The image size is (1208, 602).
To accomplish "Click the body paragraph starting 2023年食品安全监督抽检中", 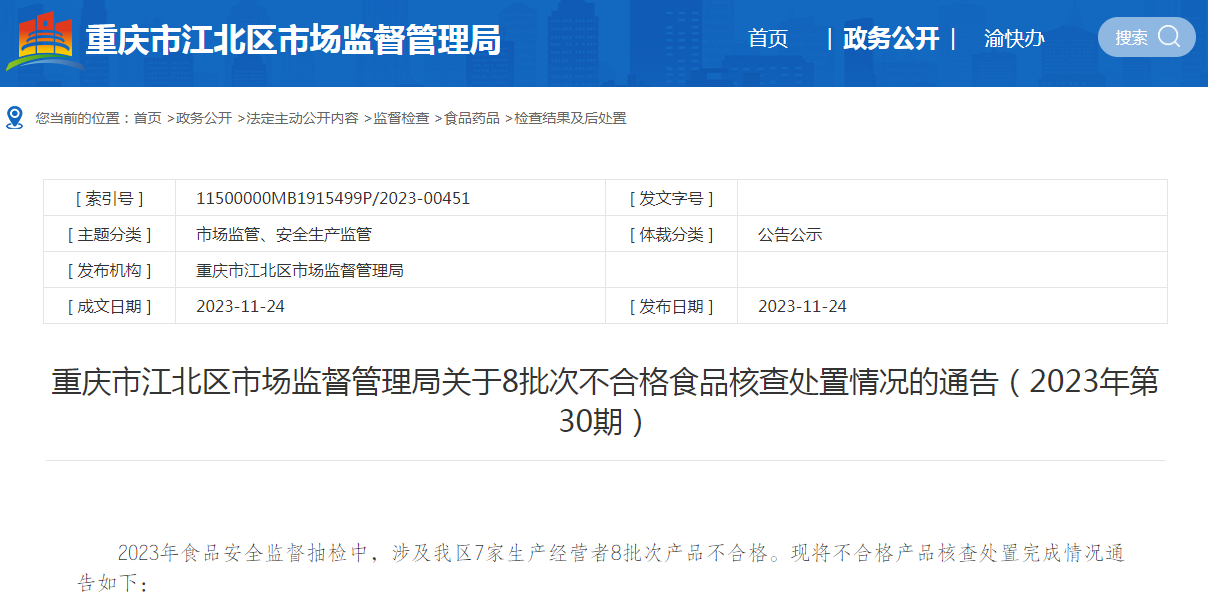I will pyautogui.click(x=601, y=567).
